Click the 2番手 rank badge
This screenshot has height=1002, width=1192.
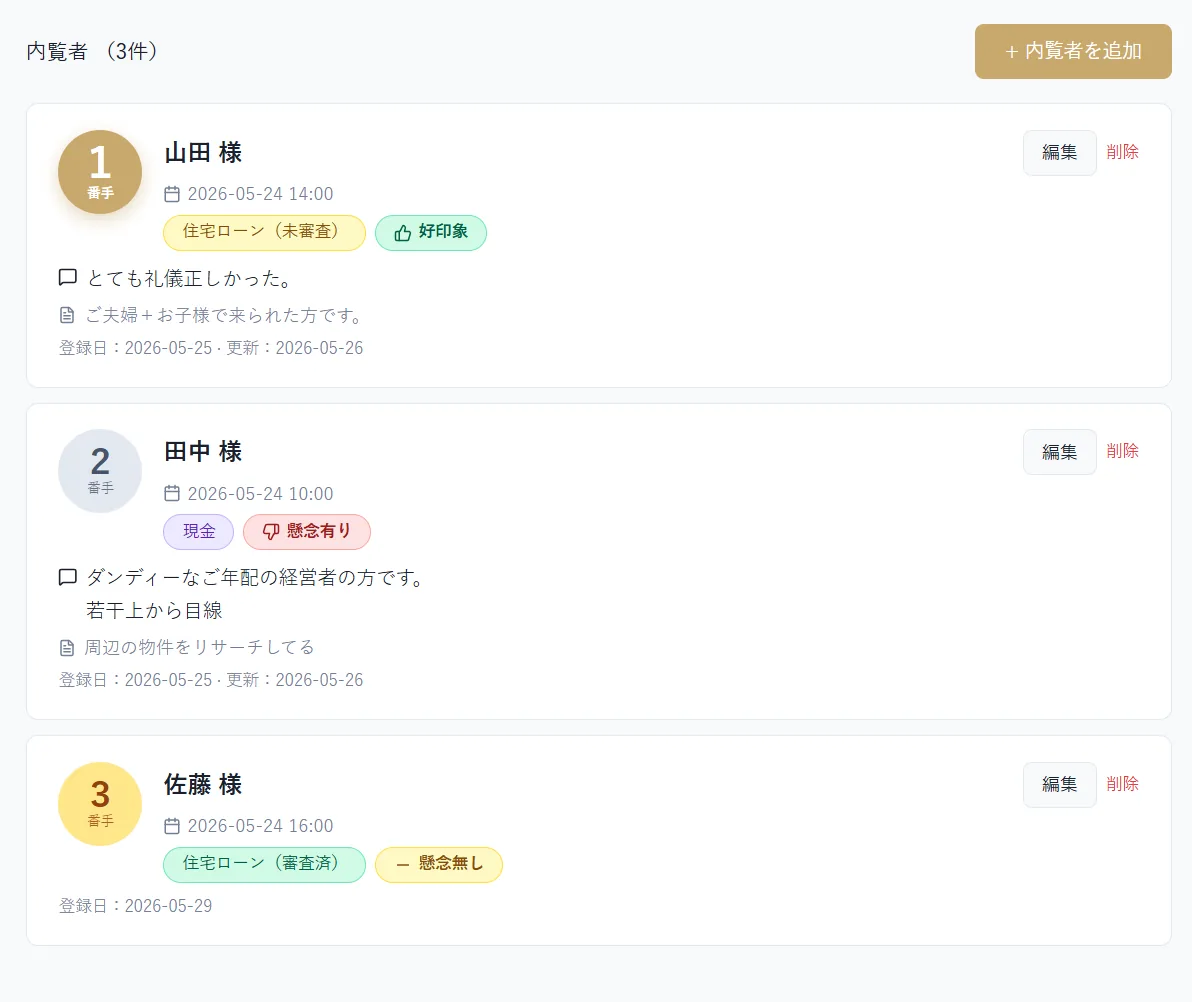click(x=100, y=471)
